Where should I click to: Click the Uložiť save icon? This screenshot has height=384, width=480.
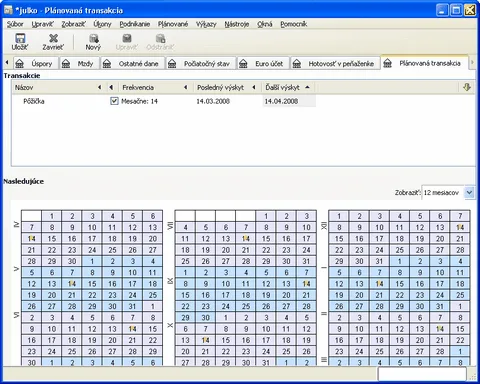(20, 38)
